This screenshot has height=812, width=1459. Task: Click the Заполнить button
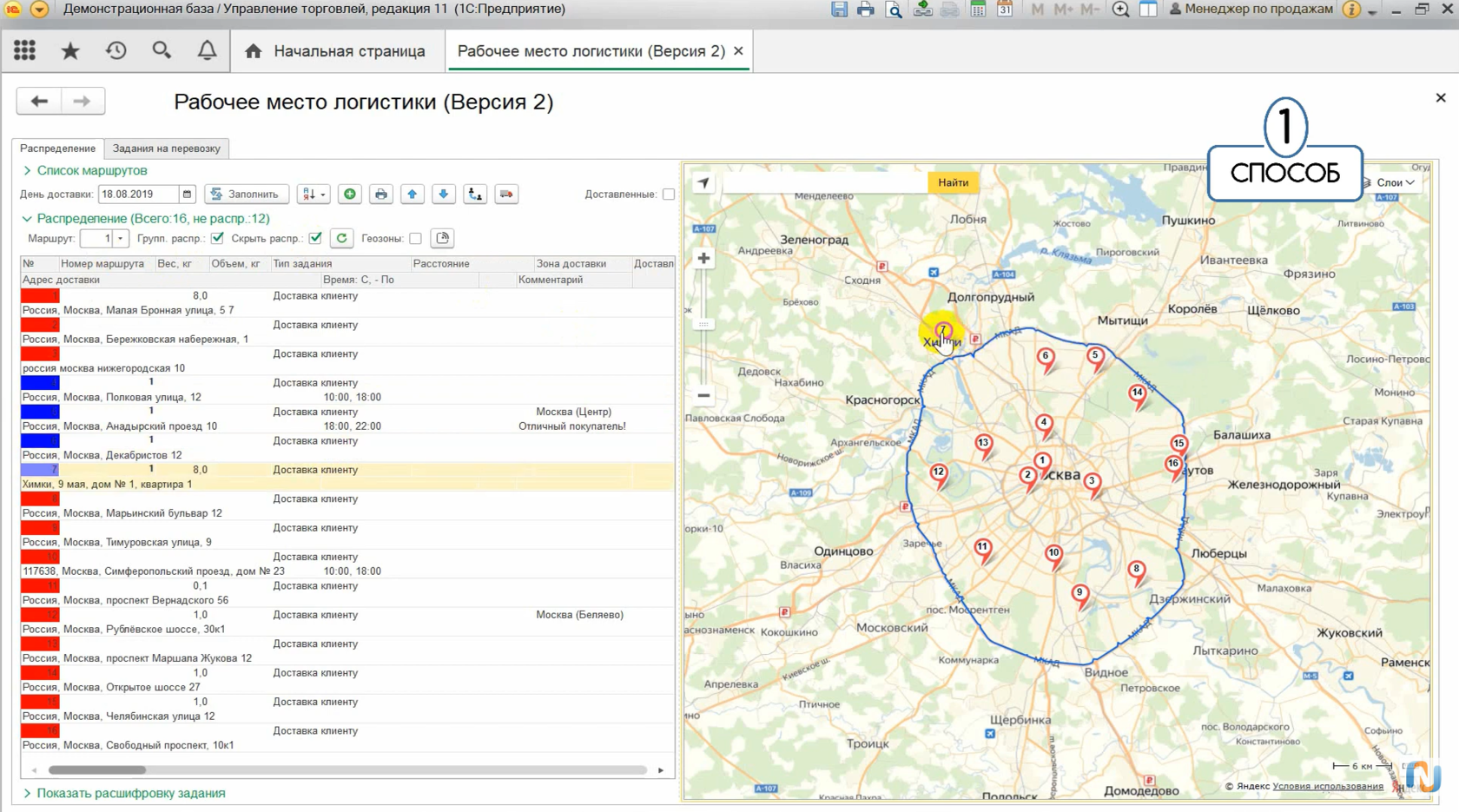pyautogui.click(x=246, y=195)
